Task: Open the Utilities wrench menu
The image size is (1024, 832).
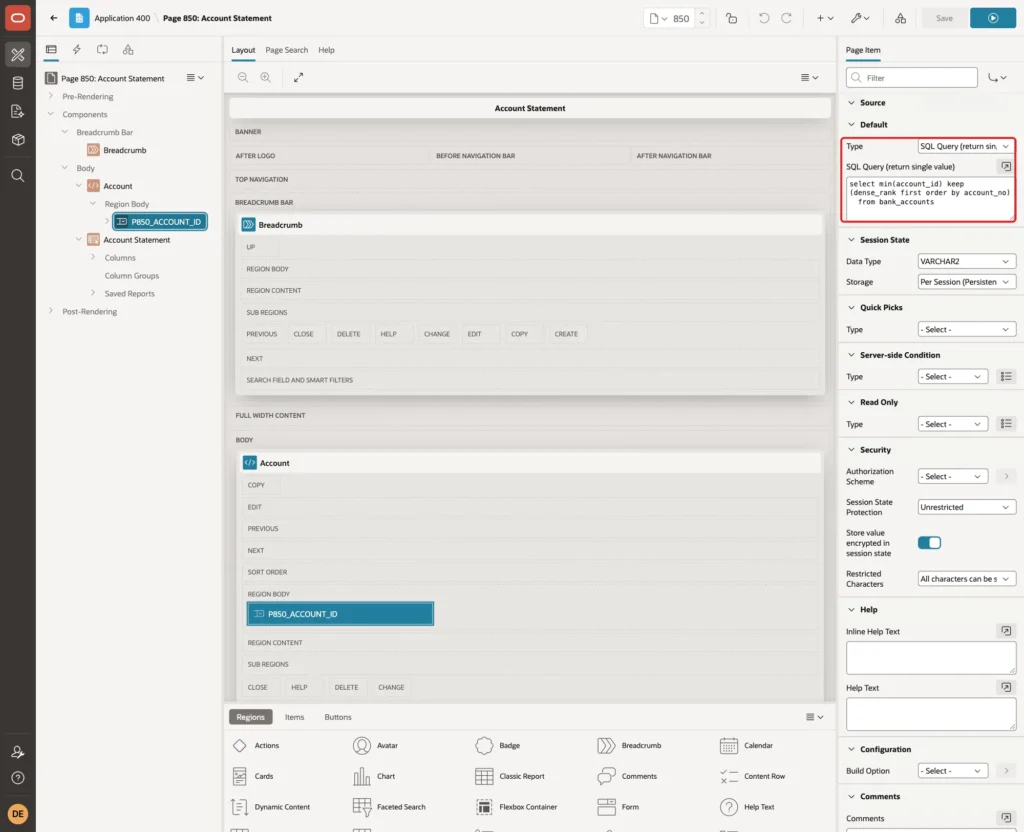Action: 860,18
